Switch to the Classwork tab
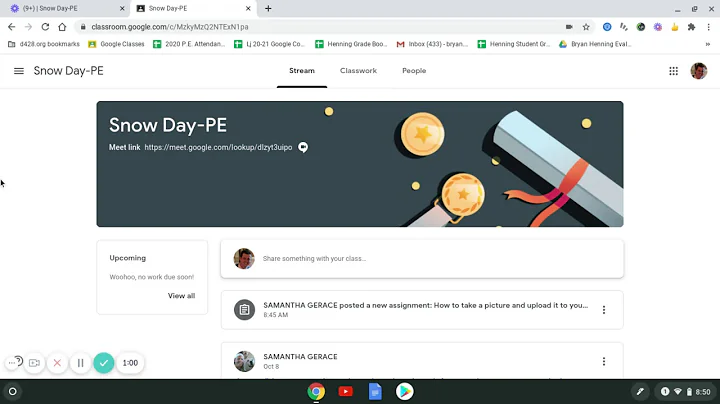Viewport: 720px width, 404px height. coord(358,71)
